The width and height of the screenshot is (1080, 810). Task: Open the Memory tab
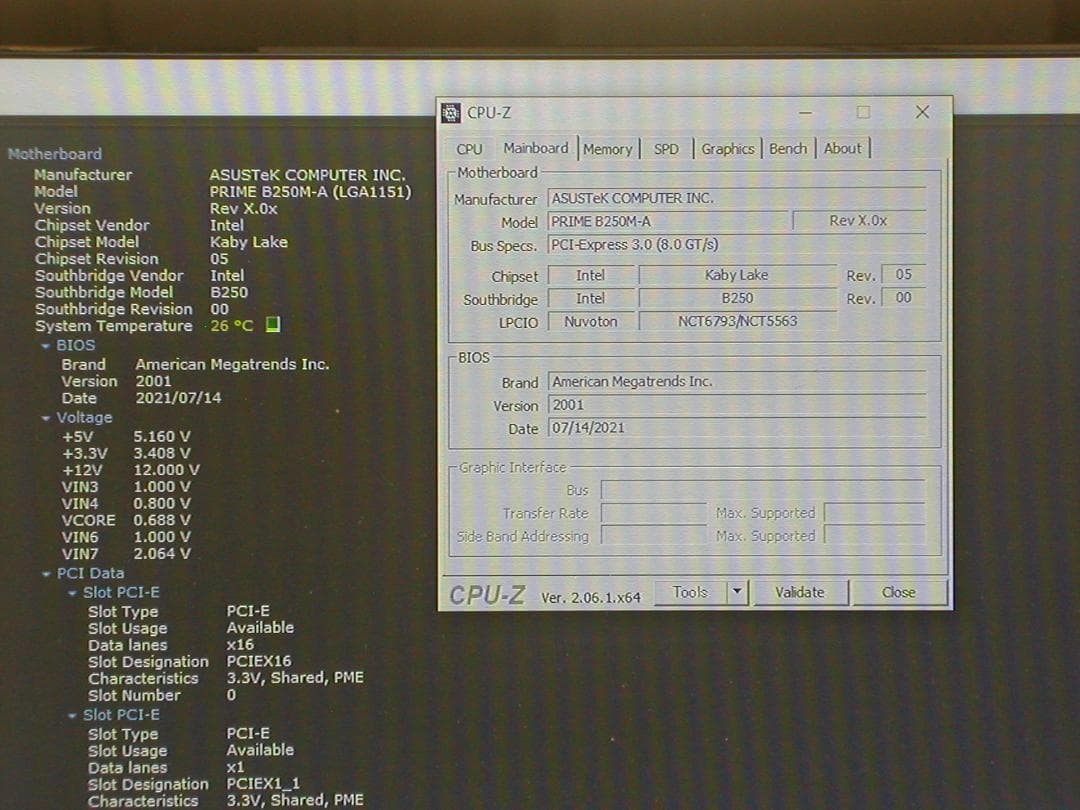pyautogui.click(x=608, y=149)
